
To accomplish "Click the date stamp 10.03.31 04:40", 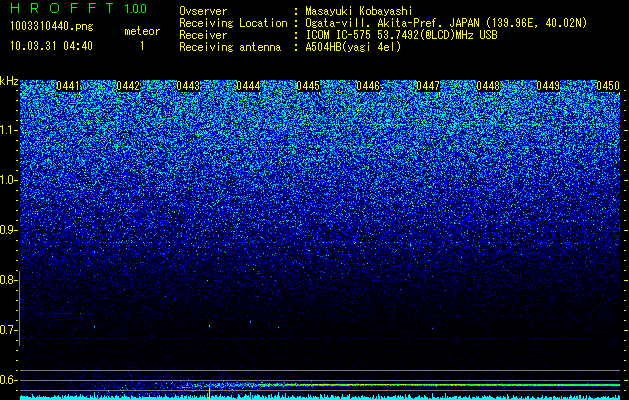I will click(x=51, y=46).
